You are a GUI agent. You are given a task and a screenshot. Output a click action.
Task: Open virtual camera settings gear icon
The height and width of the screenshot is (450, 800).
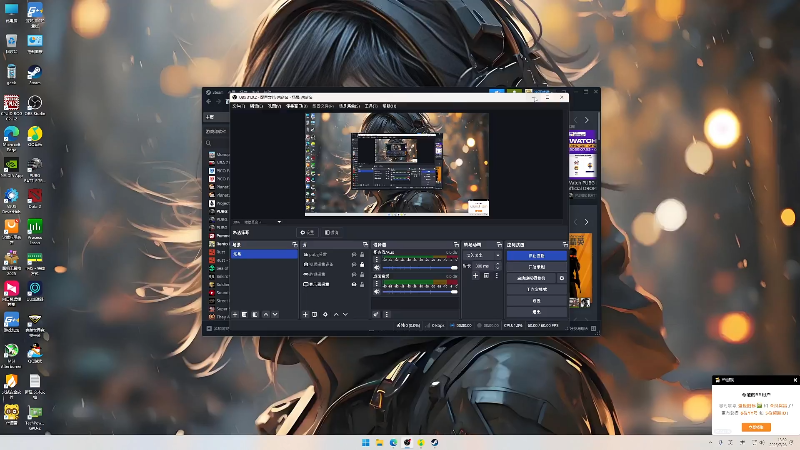pos(562,278)
